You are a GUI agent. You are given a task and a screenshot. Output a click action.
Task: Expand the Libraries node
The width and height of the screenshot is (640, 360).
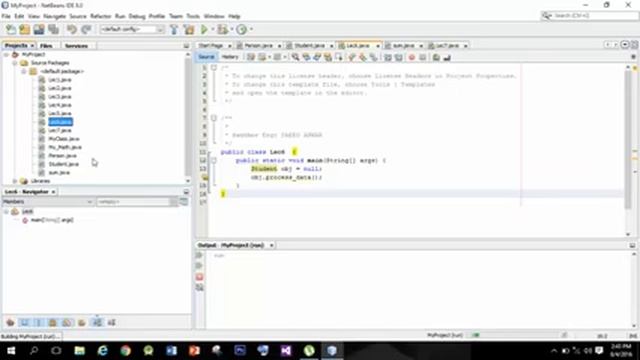point(15,181)
